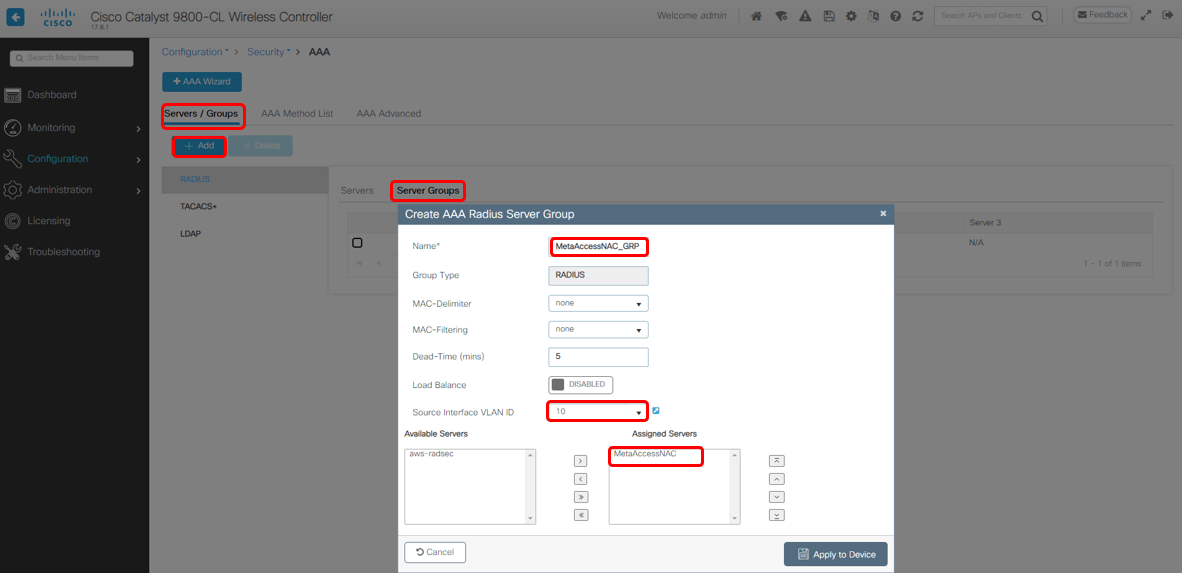Tick the checkbox in the server groups table row
1183x573 pixels.
pos(357,242)
